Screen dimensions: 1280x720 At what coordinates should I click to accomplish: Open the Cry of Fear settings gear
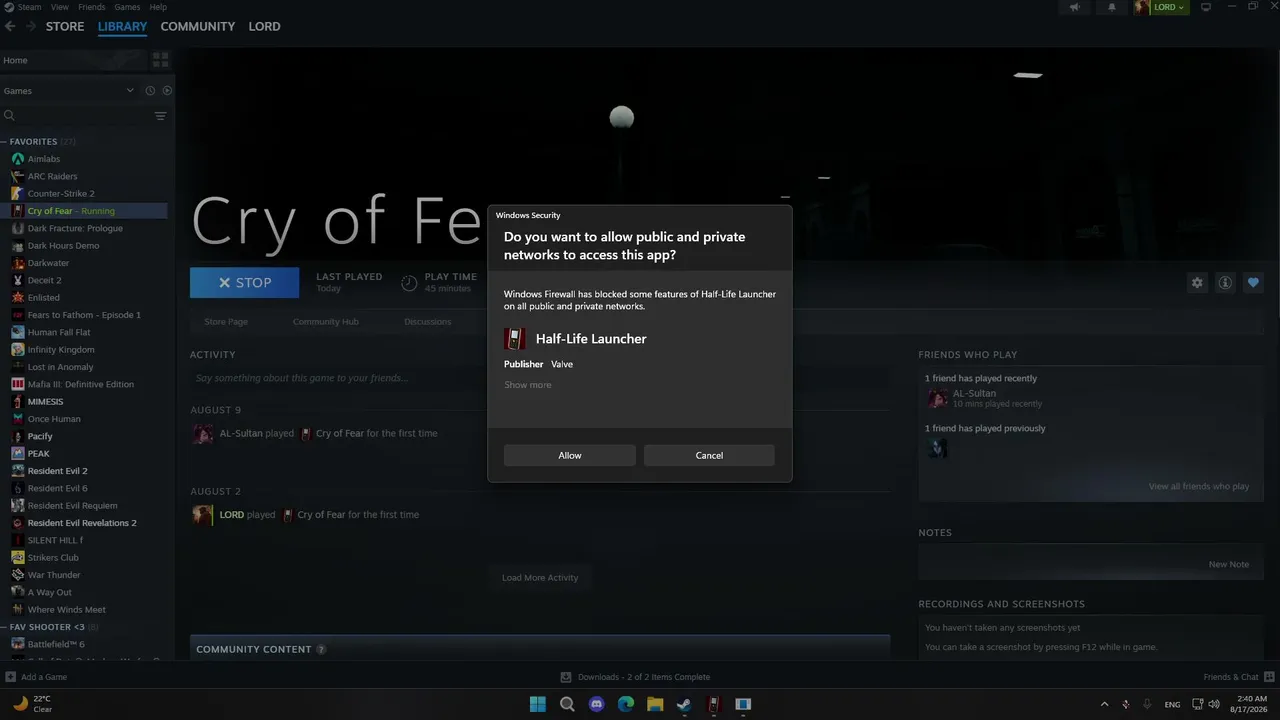[1197, 283]
